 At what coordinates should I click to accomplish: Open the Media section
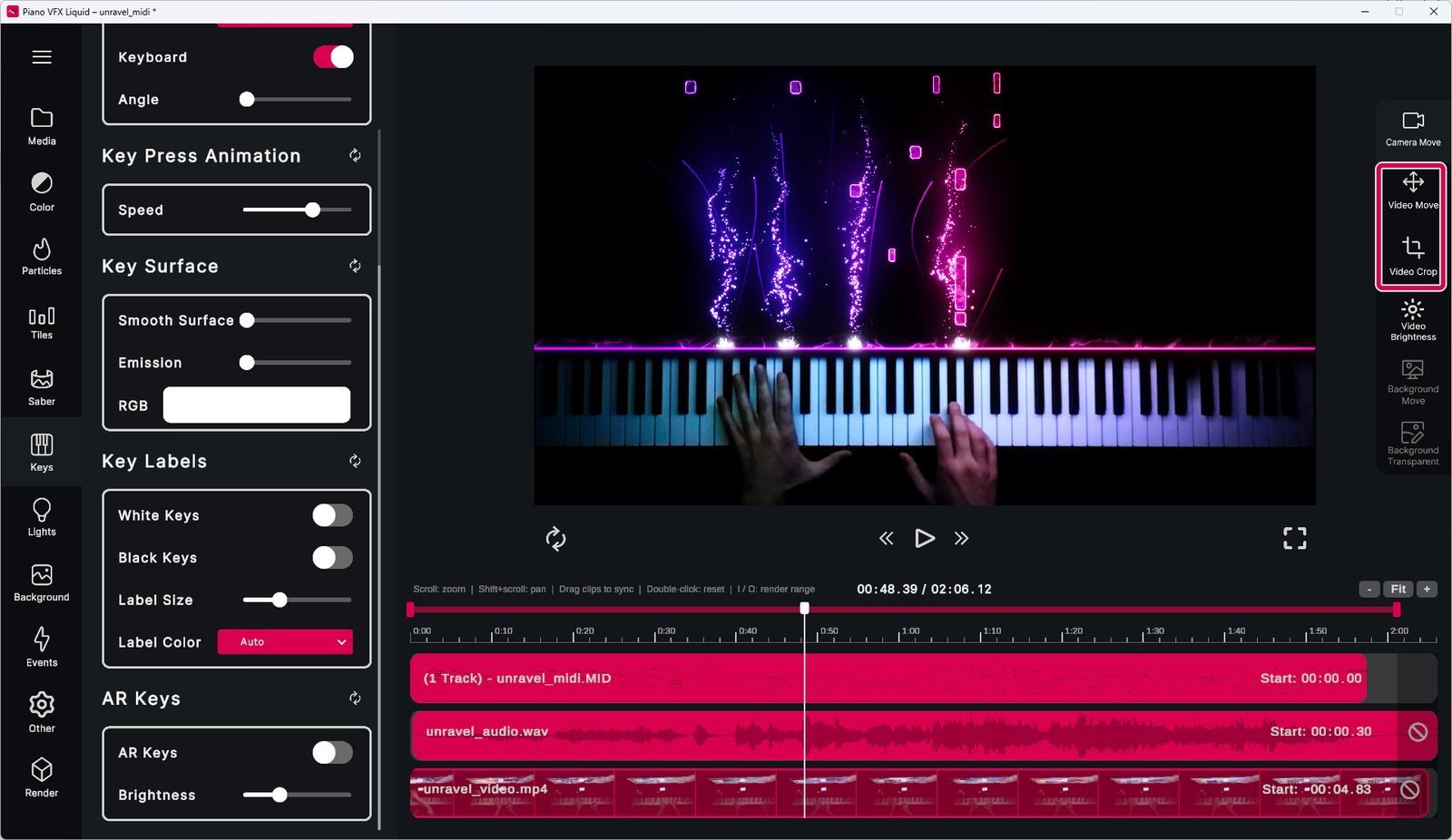coord(42,127)
